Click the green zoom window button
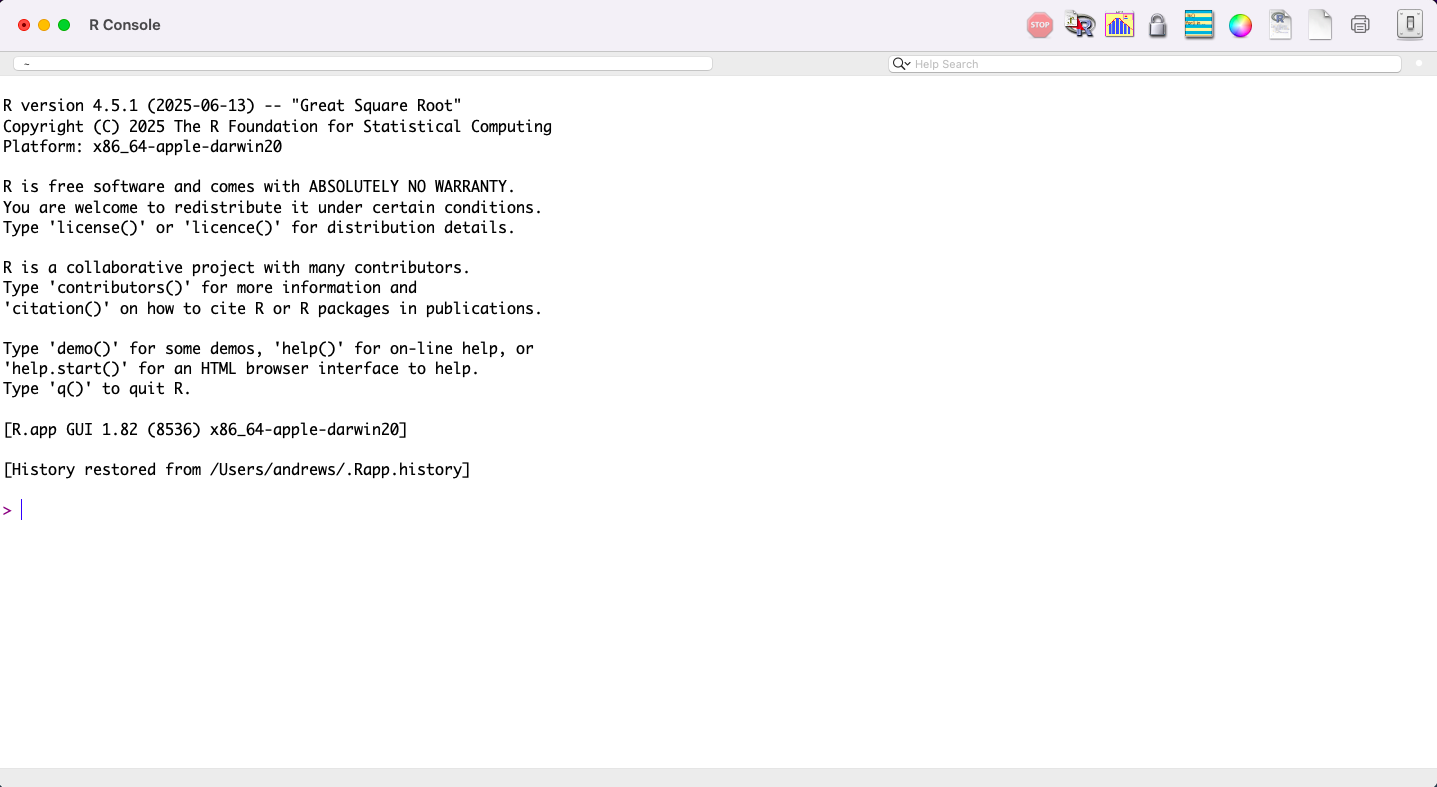The height and width of the screenshot is (787, 1437). [x=64, y=25]
